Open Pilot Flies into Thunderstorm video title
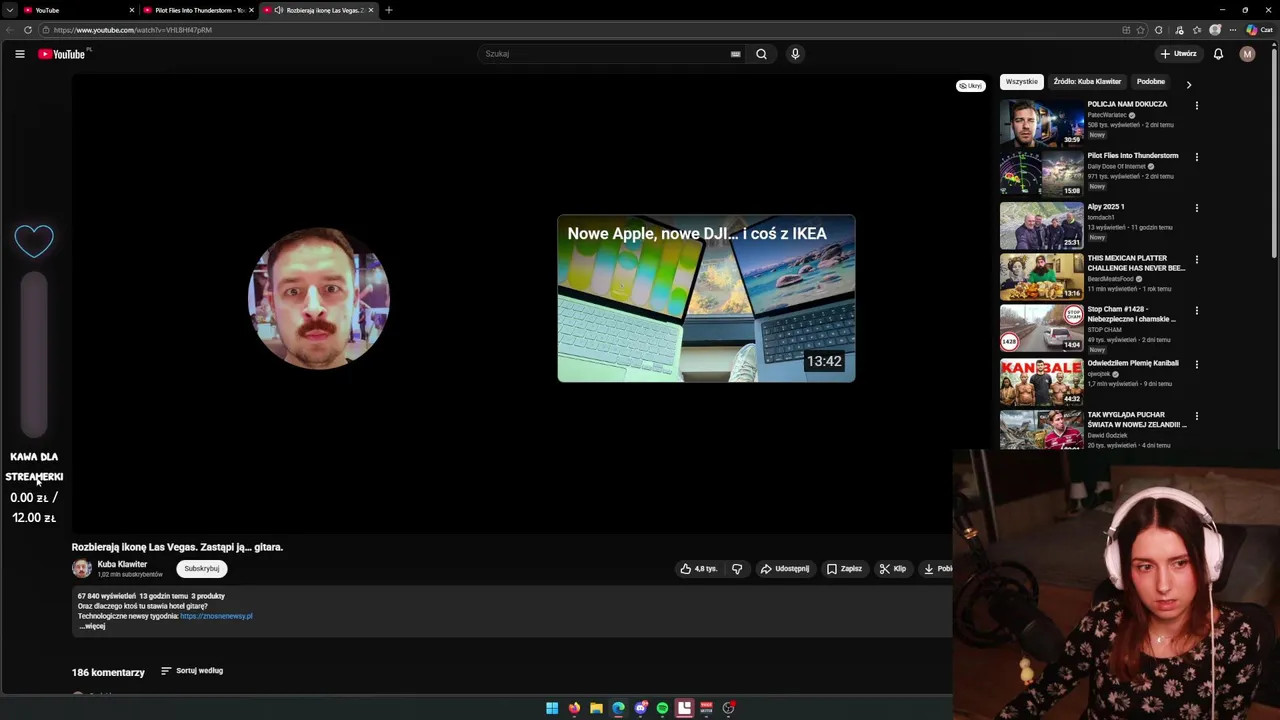The width and height of the screenshot is (1280, 720). 1133,155
